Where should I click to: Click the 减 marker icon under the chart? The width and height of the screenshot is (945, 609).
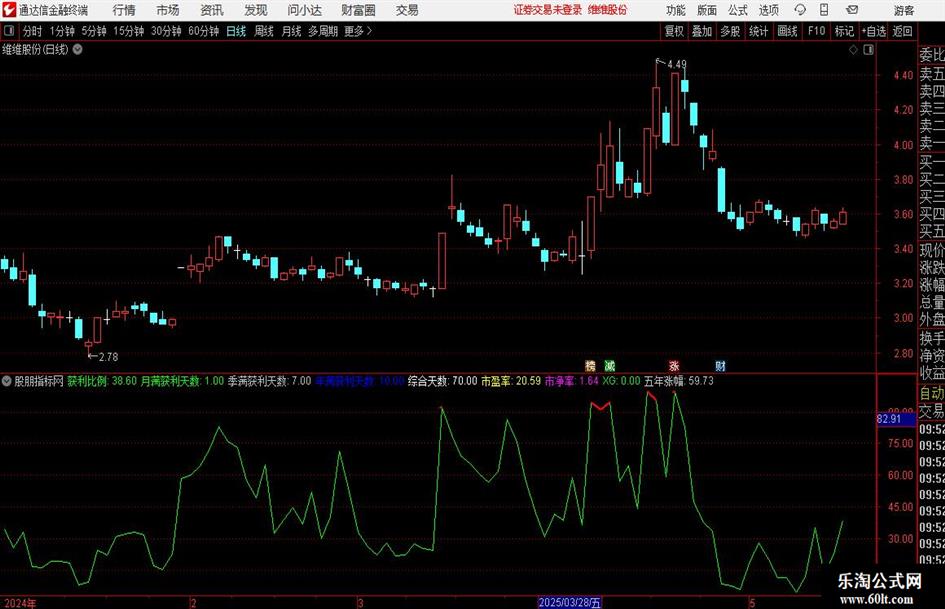click(x=609, y=365)
